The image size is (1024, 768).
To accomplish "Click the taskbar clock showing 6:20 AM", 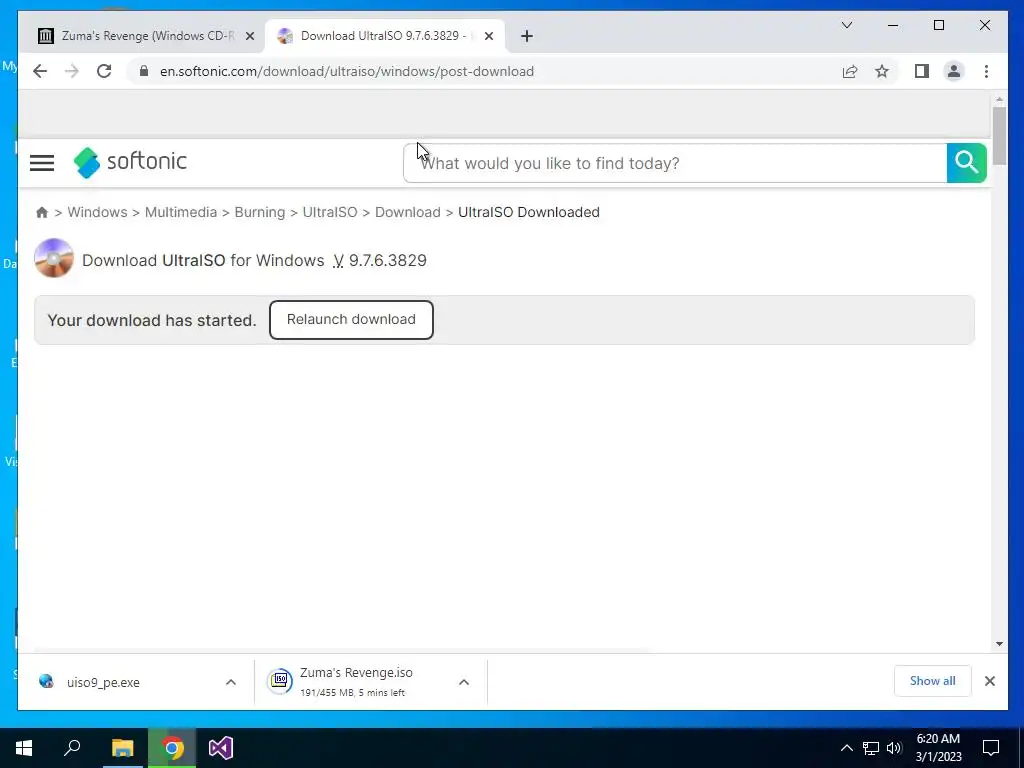I will tap(938, 748).
